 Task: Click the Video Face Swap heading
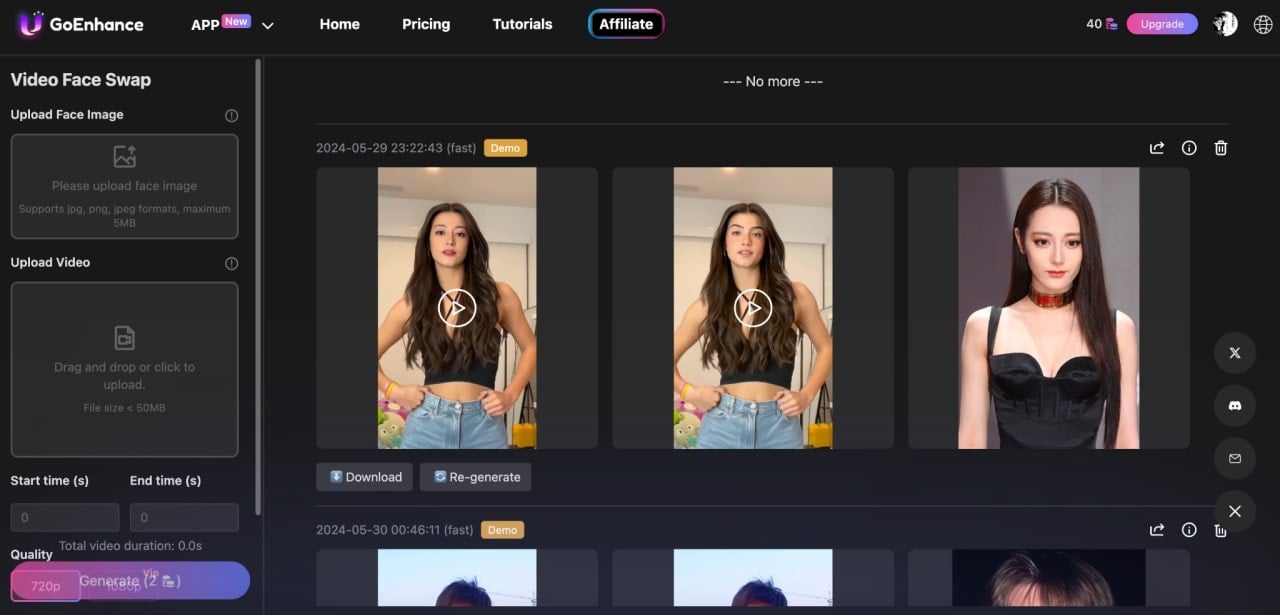pos(81,80)
